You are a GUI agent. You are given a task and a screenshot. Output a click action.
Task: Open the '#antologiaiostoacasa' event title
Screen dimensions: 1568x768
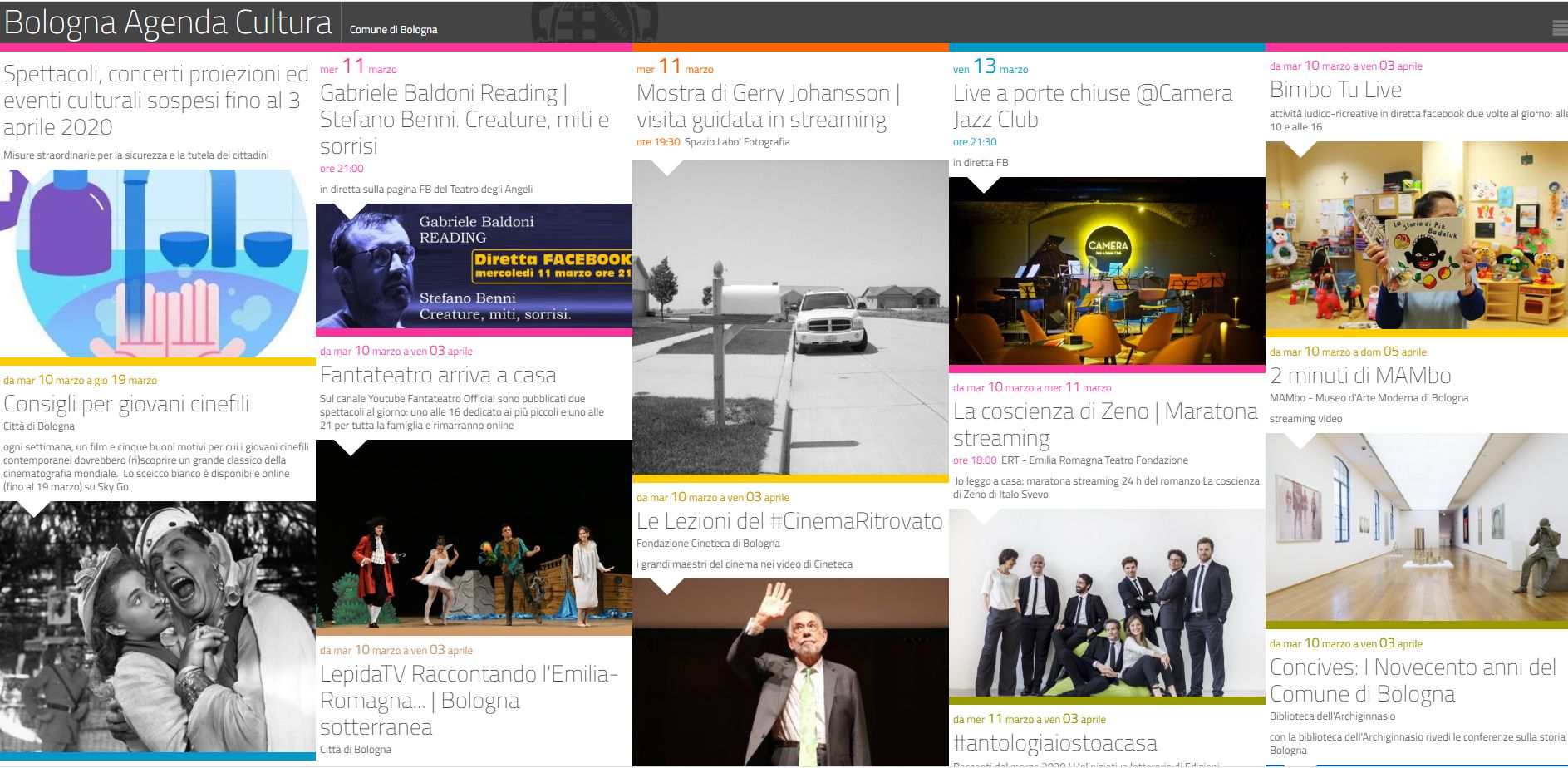pos(1055,743)
